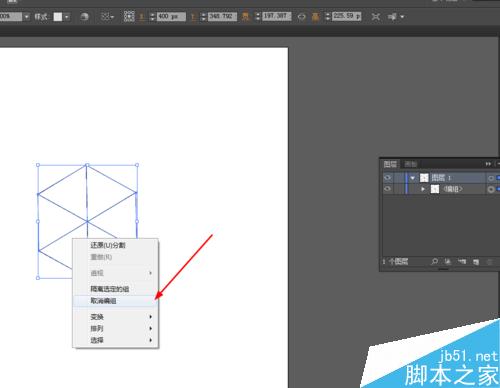Toggle constrain width and height link icon

click(301, 17)
